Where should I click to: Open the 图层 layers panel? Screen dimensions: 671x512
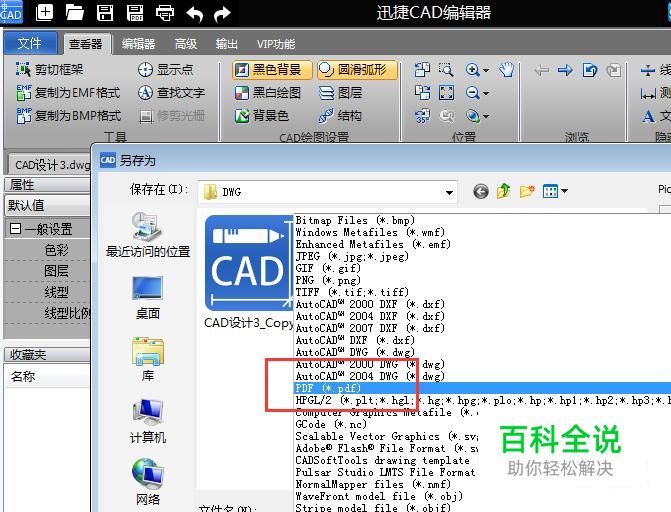point(341,92)
